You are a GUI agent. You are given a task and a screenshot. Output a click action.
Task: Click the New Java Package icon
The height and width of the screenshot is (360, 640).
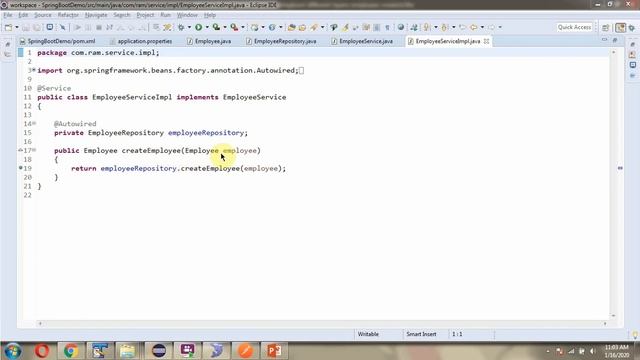click(x=255, y=27)
